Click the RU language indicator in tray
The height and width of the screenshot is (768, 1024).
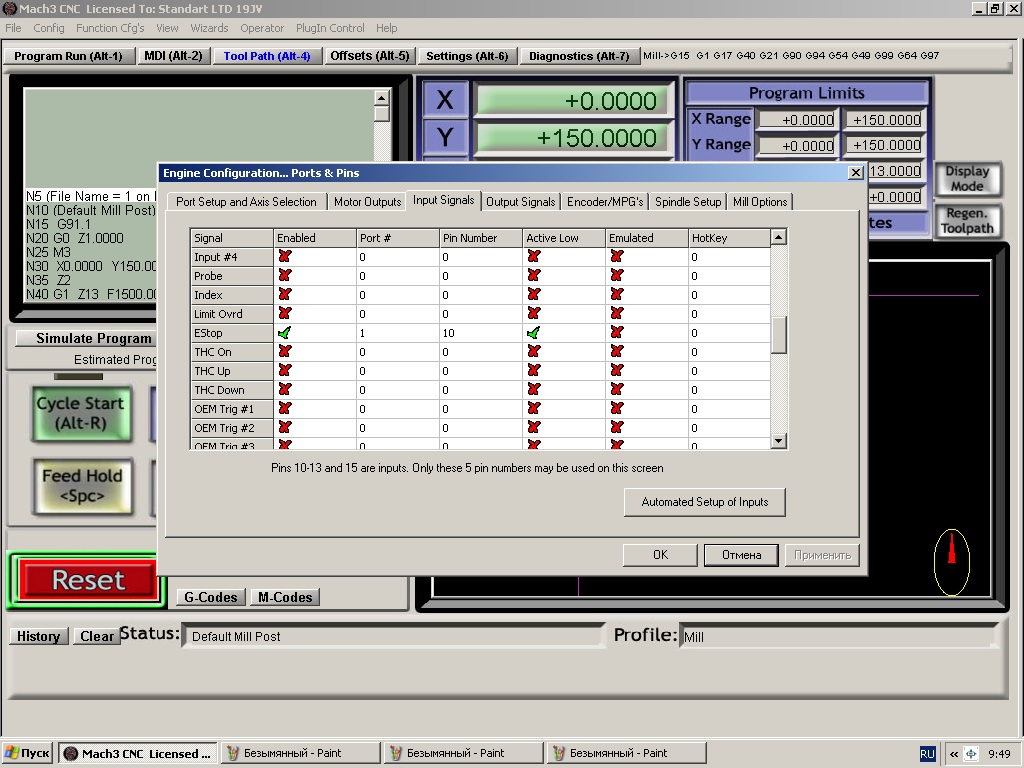coord(927,754)
